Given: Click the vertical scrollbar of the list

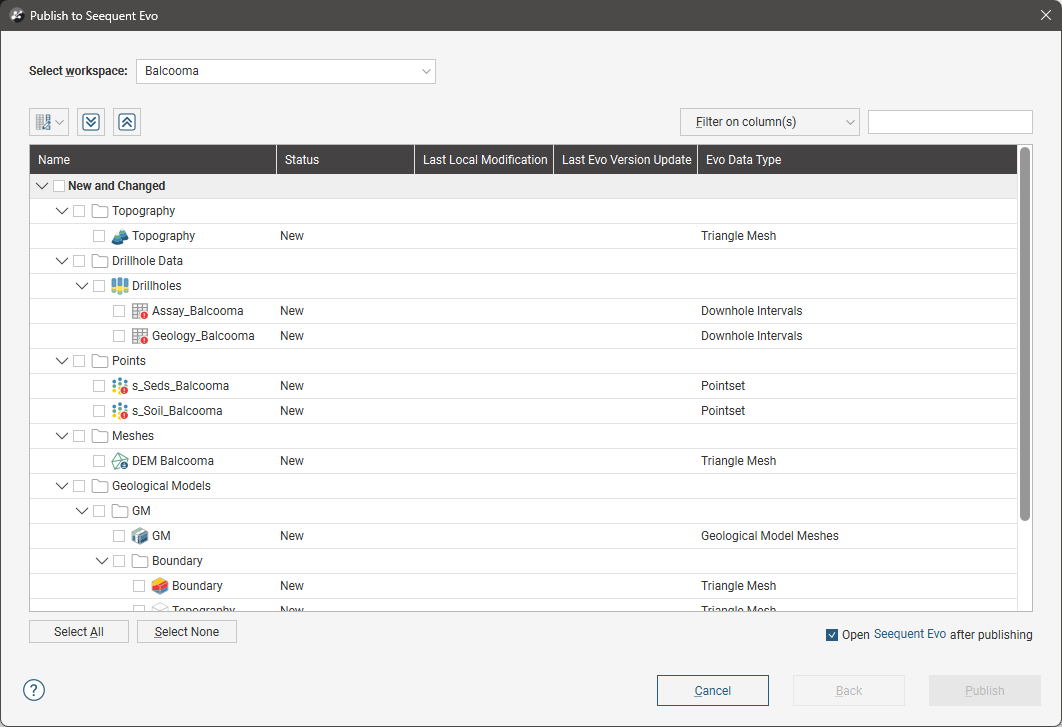Looking at the screenshot, I should pyautogui.click(x=1025, y=334).
